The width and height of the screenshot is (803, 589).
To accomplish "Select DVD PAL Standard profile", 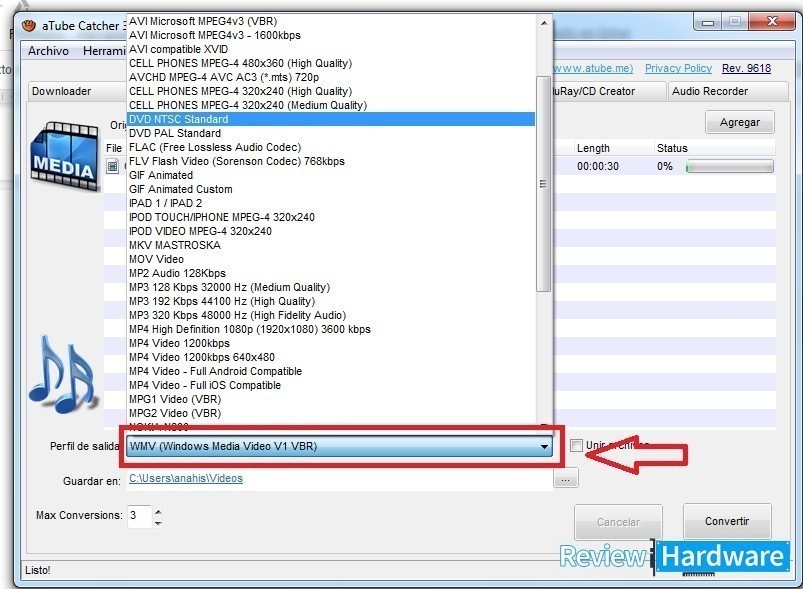I will pyautogui.click(x=331, y=133).
